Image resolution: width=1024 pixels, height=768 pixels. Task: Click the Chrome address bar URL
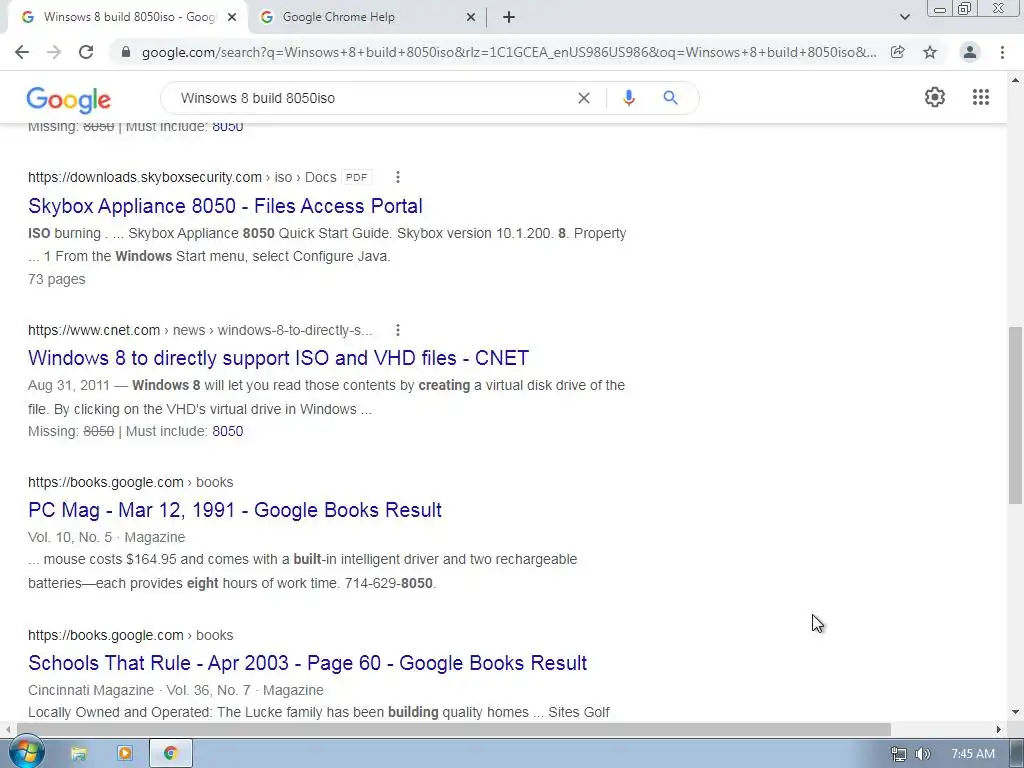(x=509, y=52)
